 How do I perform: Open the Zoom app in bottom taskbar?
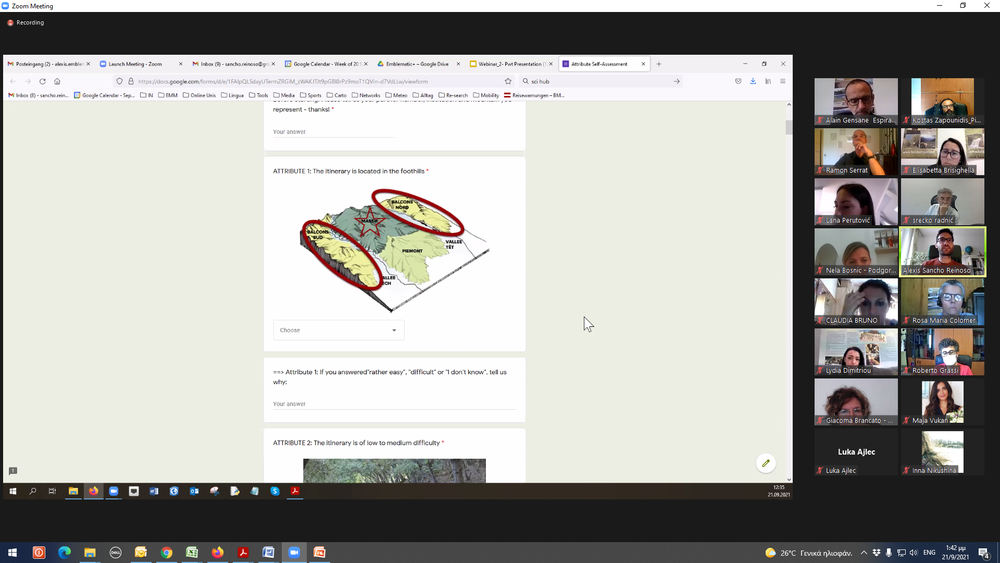[294, 552]
